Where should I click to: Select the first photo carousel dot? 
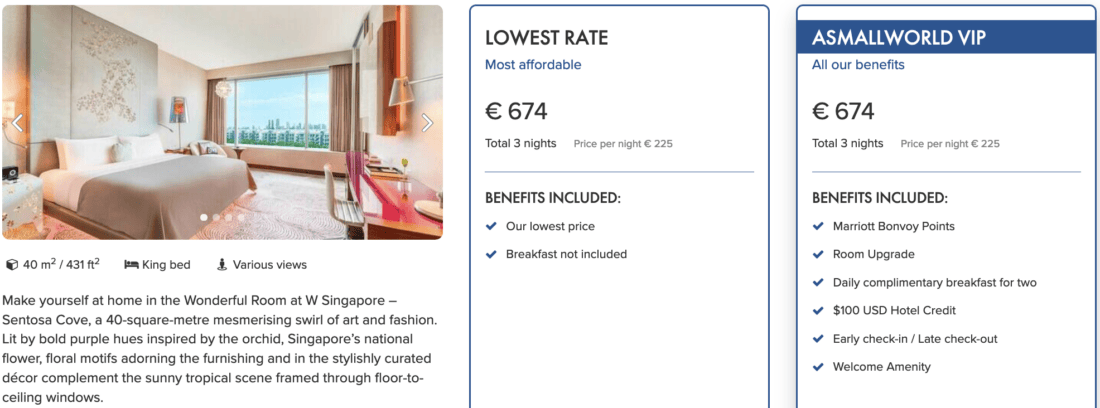(x=204, y=217)
